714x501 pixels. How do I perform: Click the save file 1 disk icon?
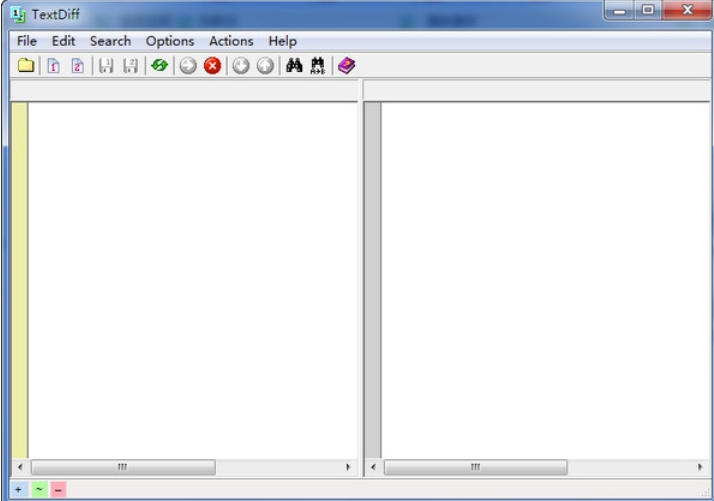coord(105,66)
